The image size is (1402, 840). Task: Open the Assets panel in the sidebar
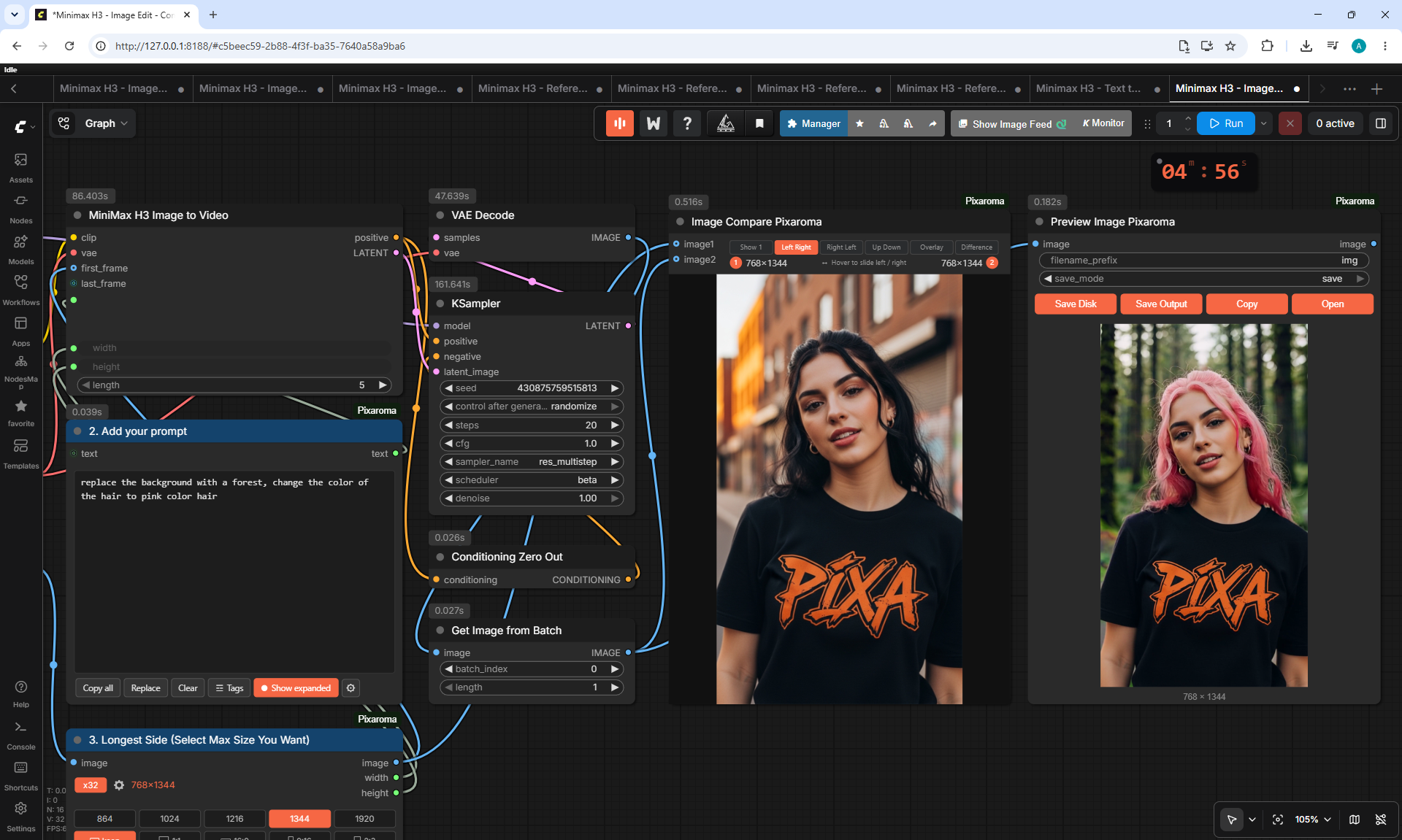pos(20,167)
